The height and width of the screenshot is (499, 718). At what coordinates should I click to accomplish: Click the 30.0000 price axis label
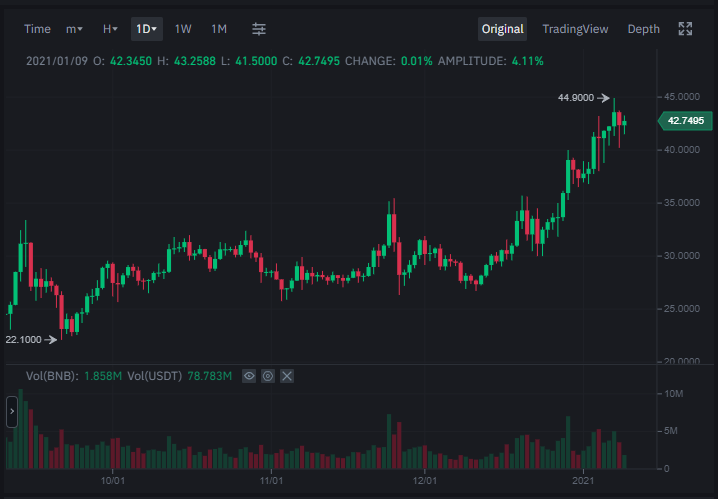(682, 256)
